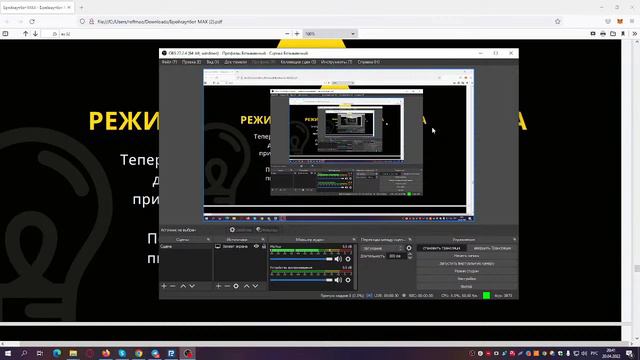Click the transition duration field
The width and height of the screenshot is (640, 360).
pos(397,256)
